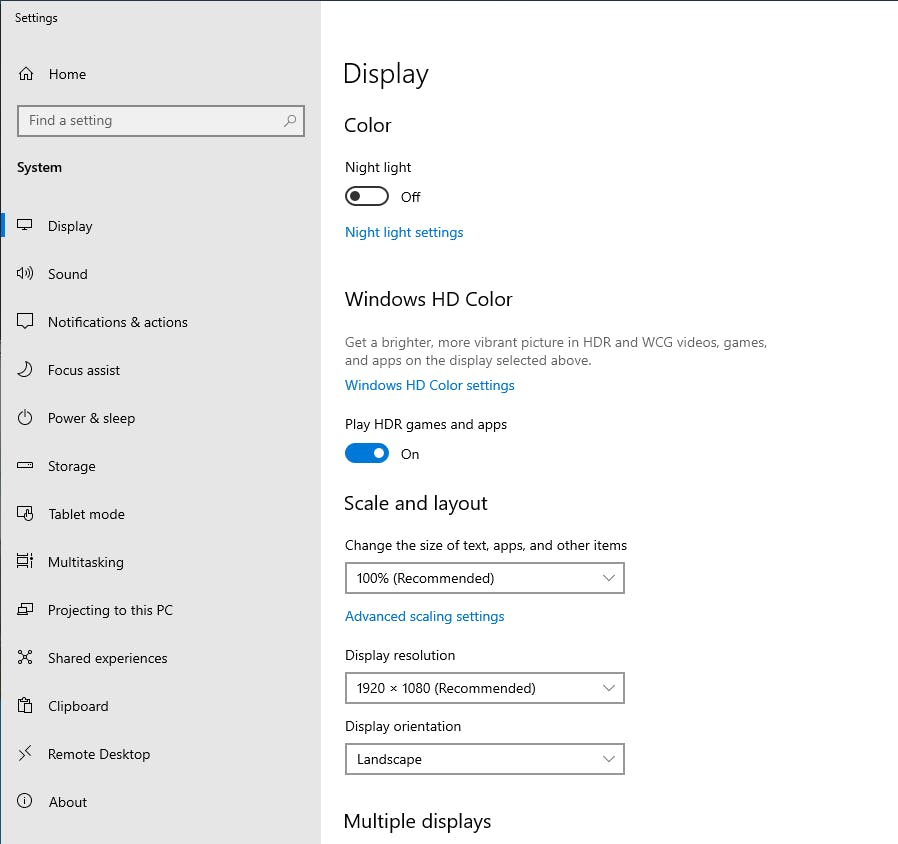This screenshot has height=844, width=898.
Task: Open Night light settings link
Action: point(404,232)
